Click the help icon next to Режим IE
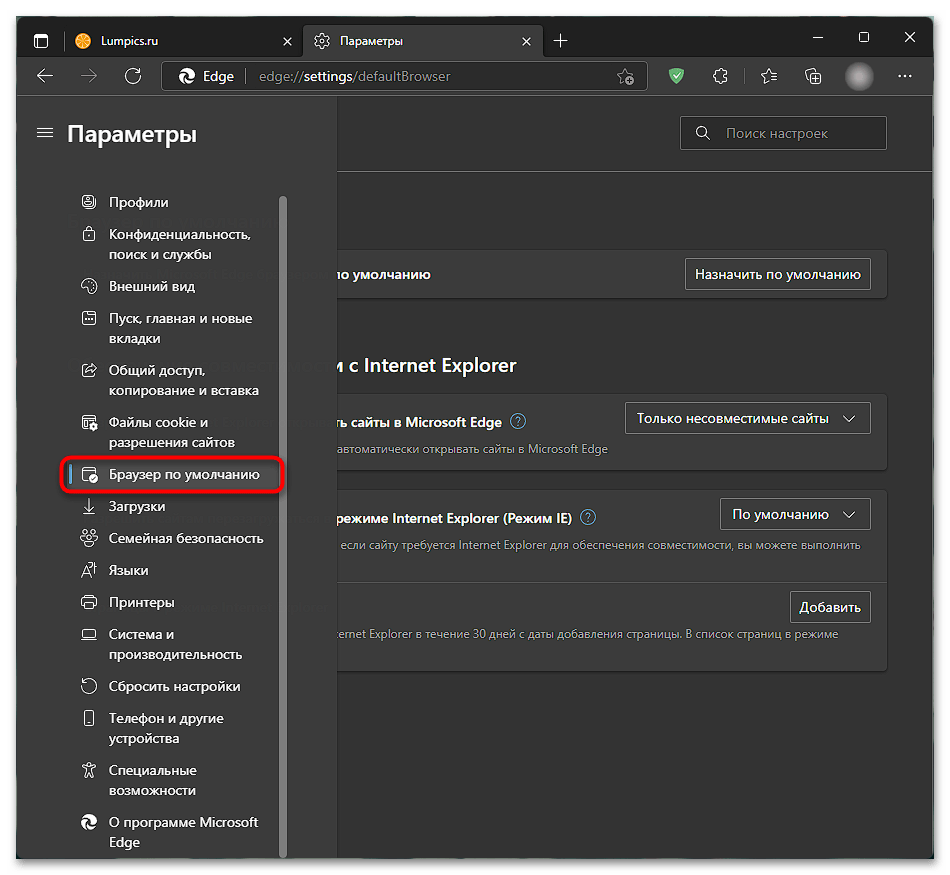The width and height of the screenshot is (950, 875). coord(588,517)
